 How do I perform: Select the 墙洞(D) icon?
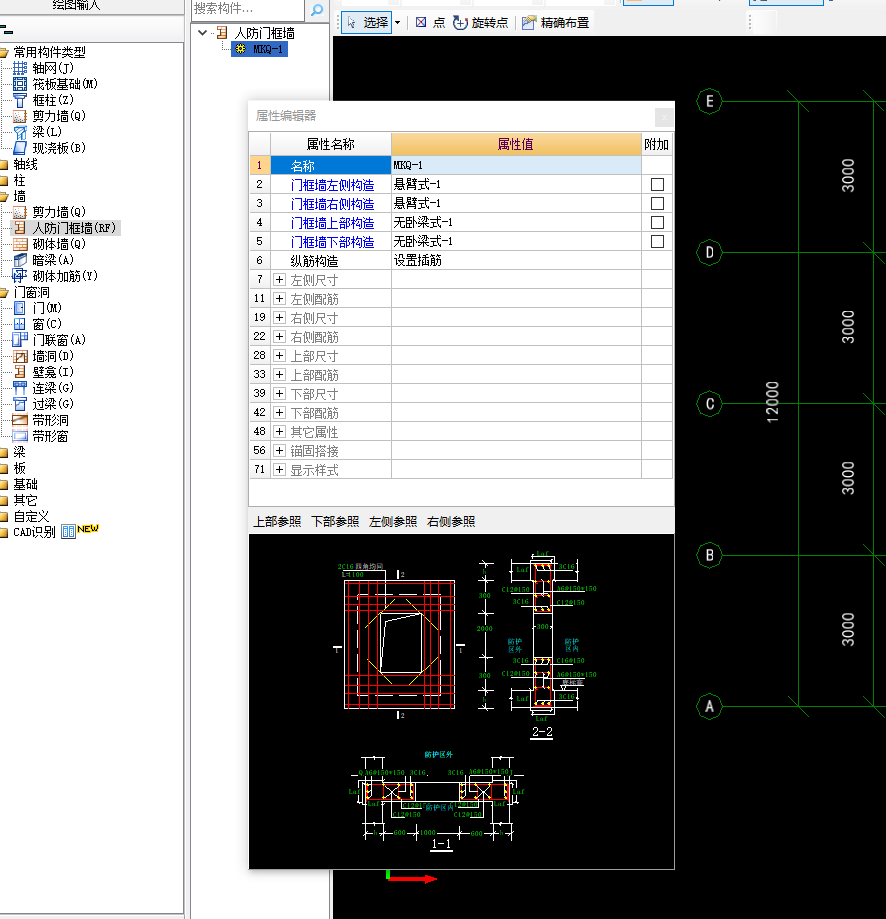click(x=20, y=356)
